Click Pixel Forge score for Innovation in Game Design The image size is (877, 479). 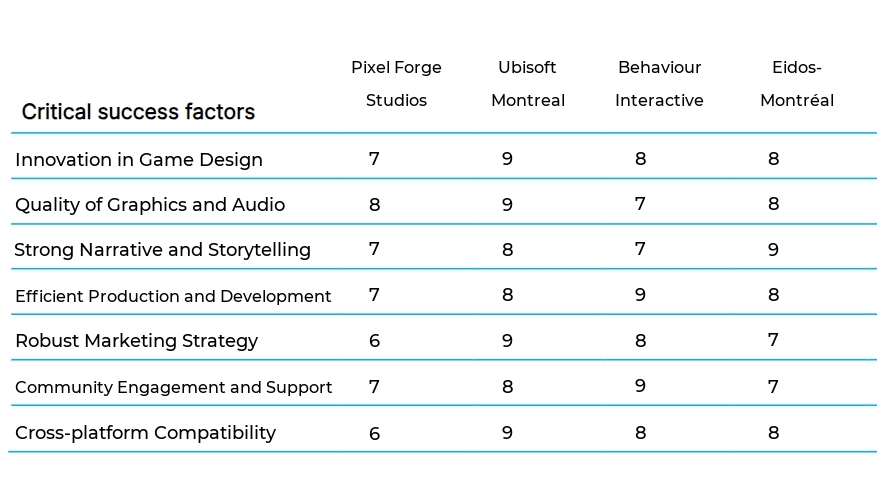[374, 159]
